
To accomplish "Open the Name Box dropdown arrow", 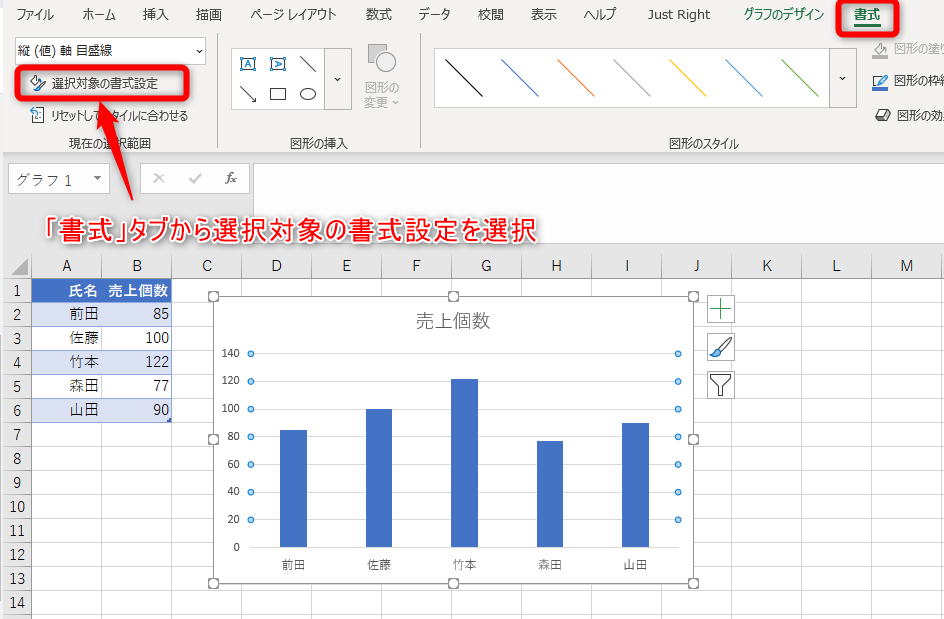I will [x=97, y=180].
